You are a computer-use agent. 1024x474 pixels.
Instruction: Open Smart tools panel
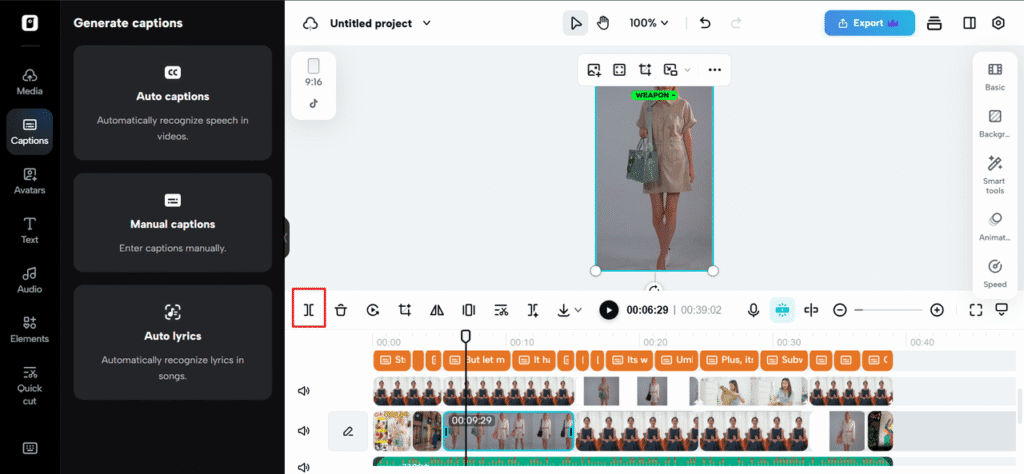[x=994, y=173]
